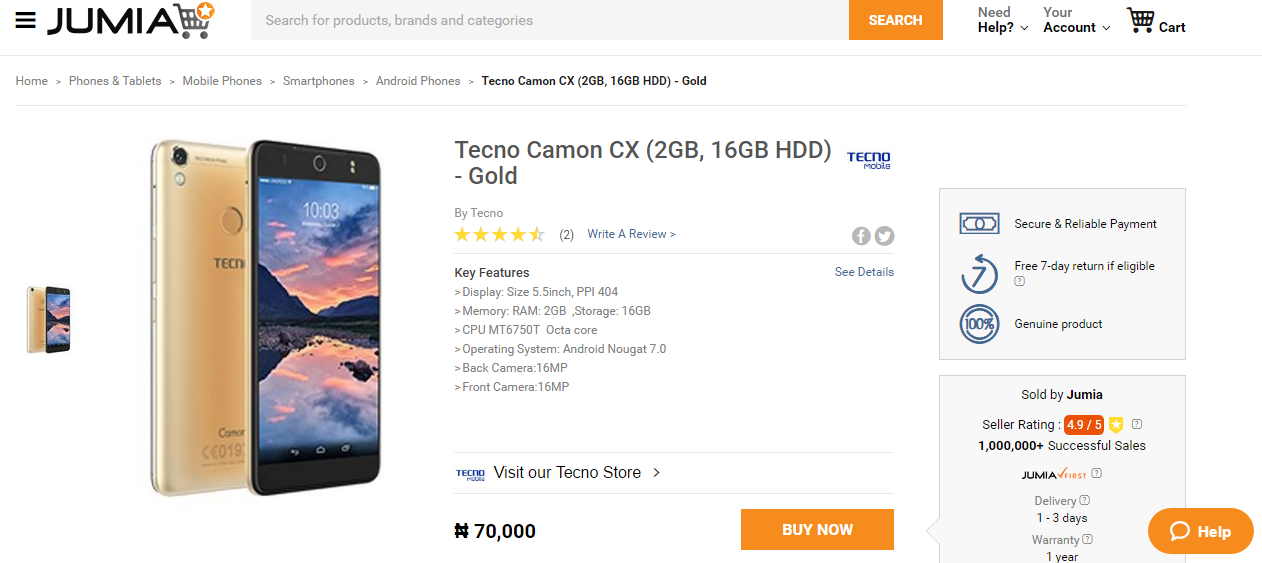Click the help icon next to Warranty
The width and height of the screenshot is (1262, 563).
point(1088,539)
